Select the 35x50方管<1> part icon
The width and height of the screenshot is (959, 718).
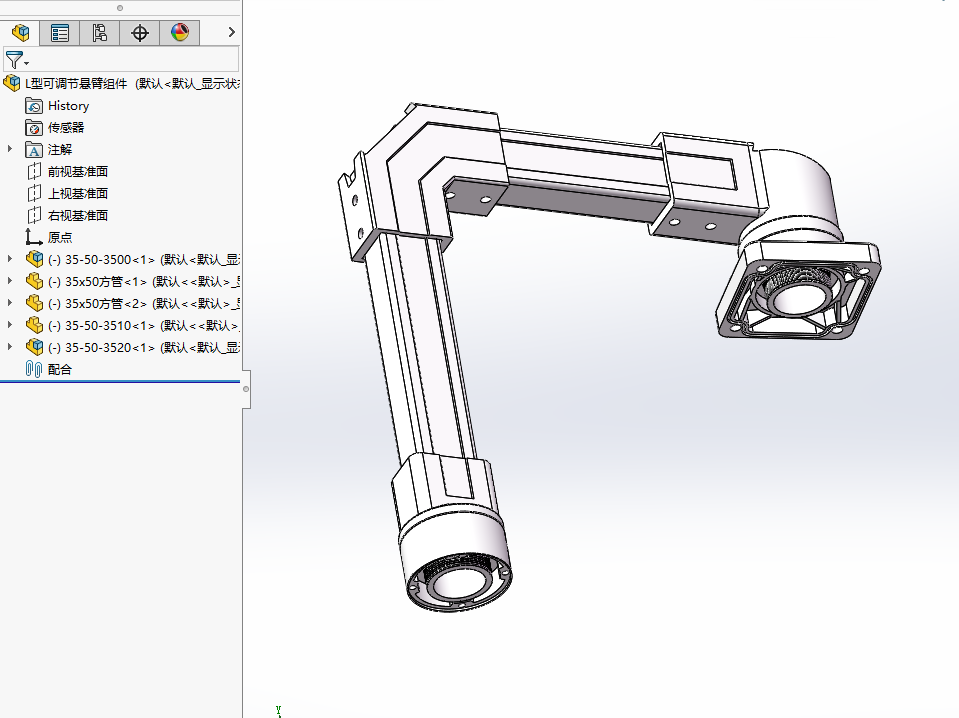(35, 281)
